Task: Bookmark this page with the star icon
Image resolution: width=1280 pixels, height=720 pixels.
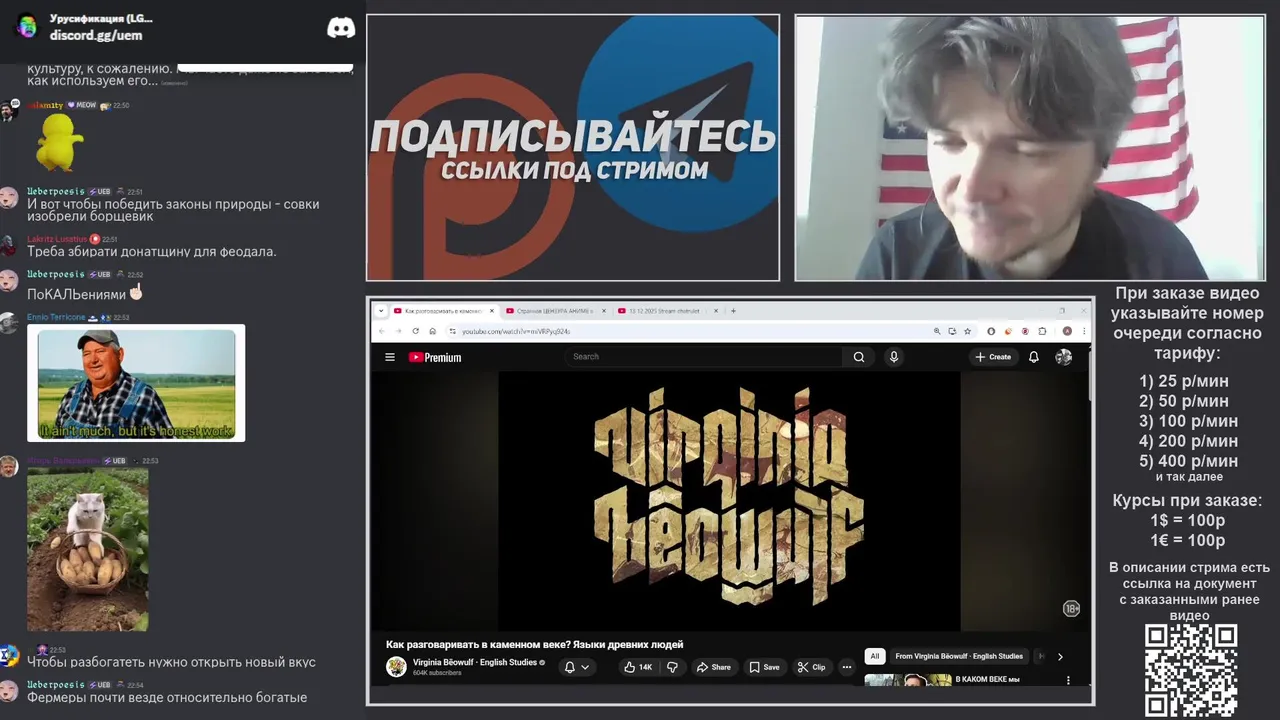Action: pos(968,331)
